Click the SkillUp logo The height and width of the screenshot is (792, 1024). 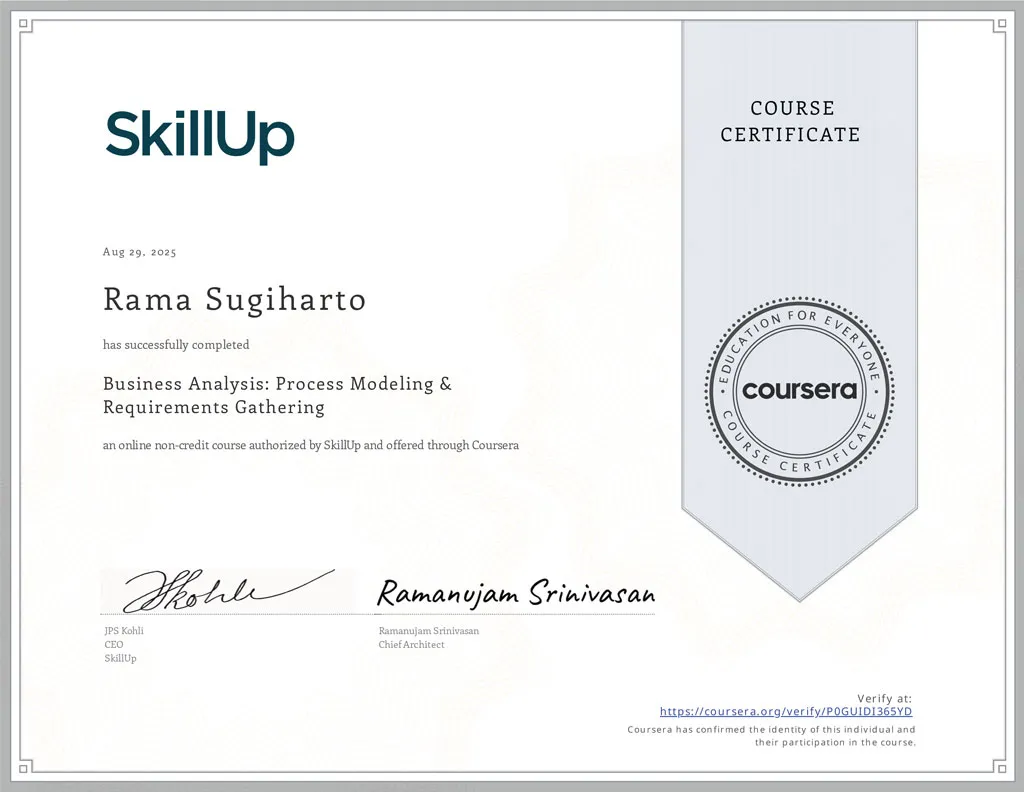point(199,136)
